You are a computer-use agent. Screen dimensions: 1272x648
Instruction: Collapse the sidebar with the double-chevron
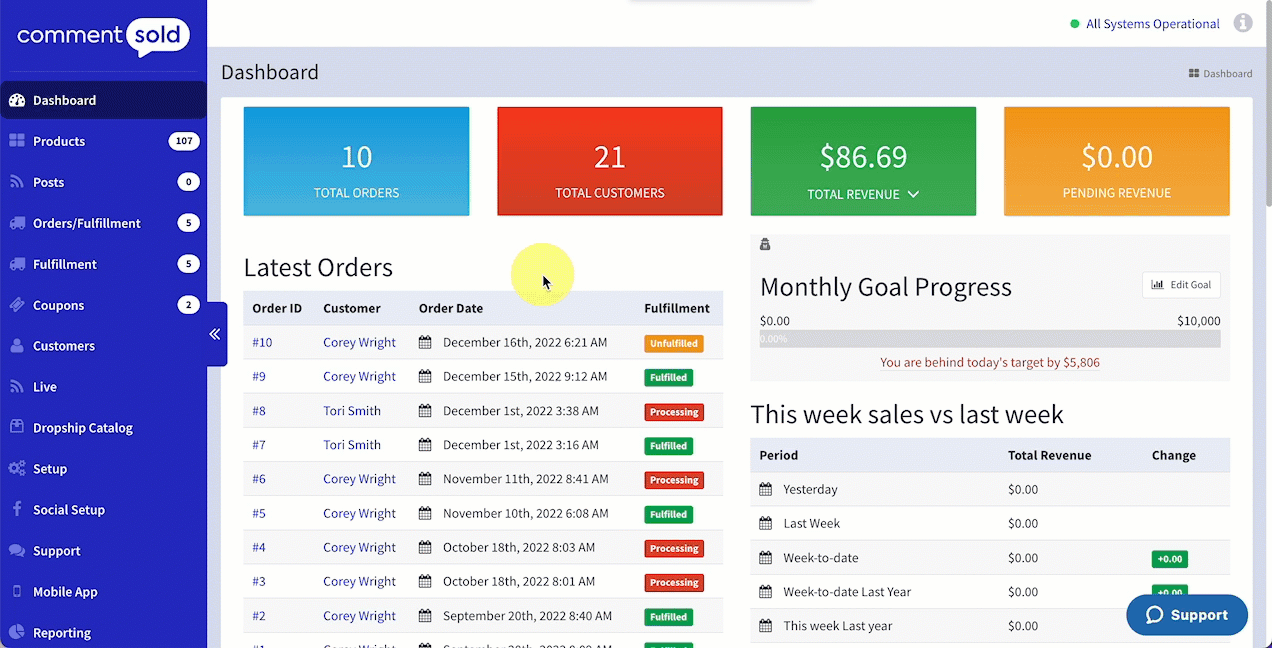click(x=215, y=334)
